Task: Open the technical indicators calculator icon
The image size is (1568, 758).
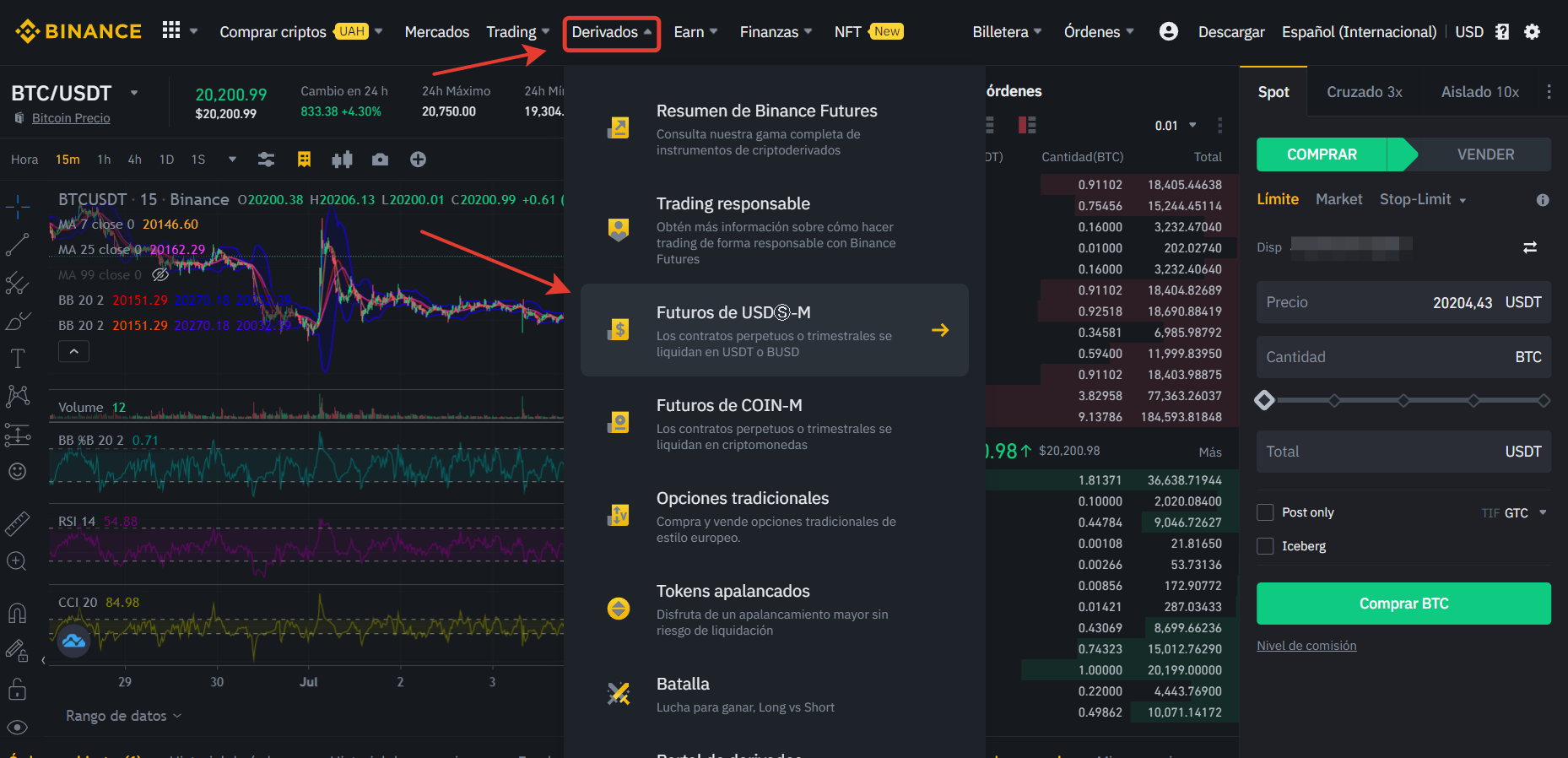Action: click(x=305, y=159)
